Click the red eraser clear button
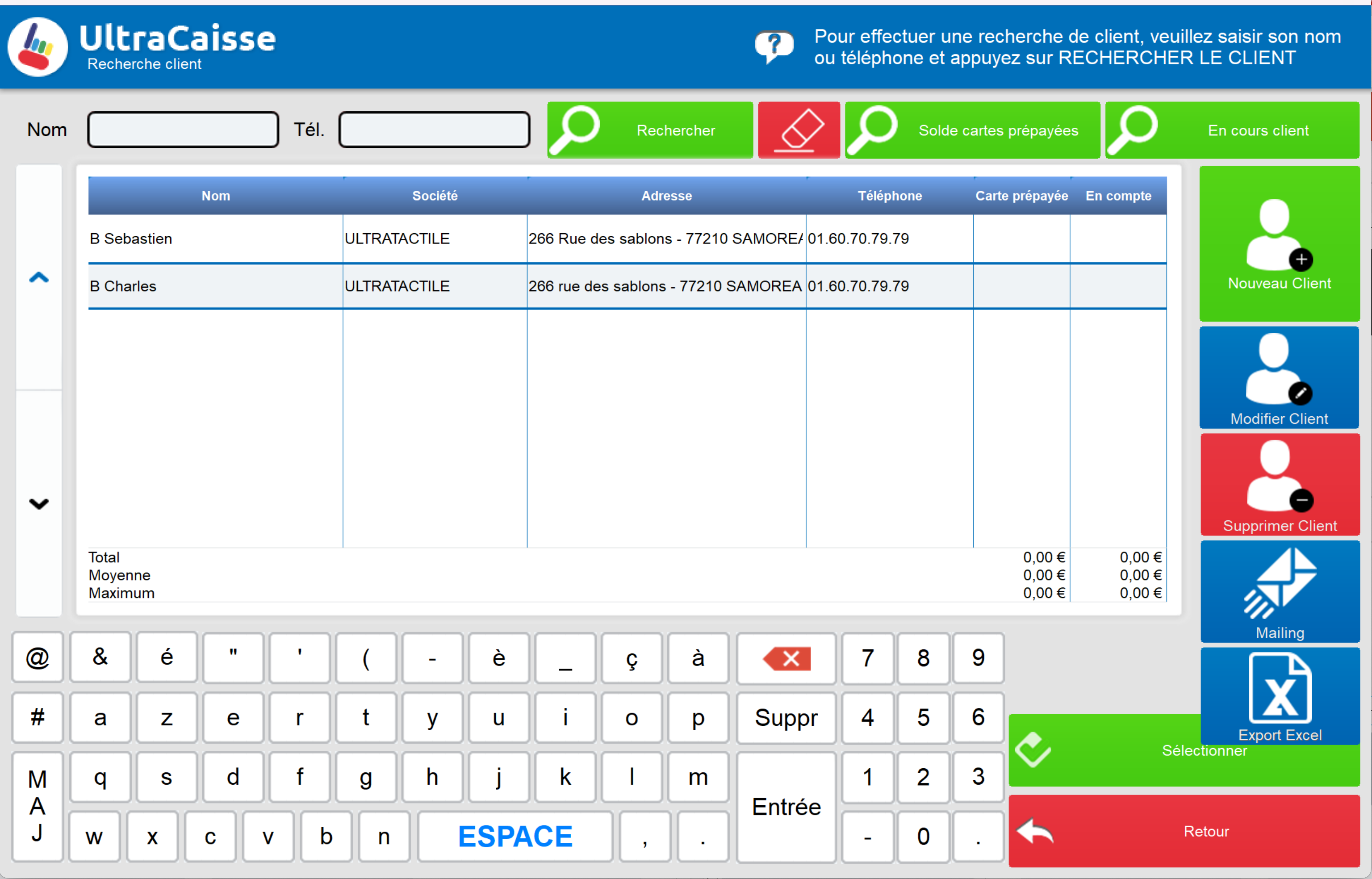1372x879 pixels. [799, 130]
